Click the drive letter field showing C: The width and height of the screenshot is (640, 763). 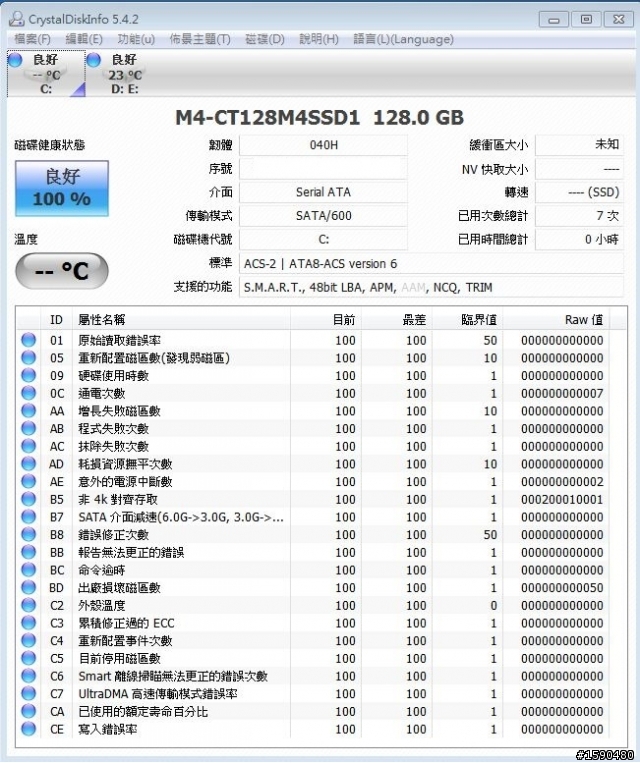click(x=323, y=239)
